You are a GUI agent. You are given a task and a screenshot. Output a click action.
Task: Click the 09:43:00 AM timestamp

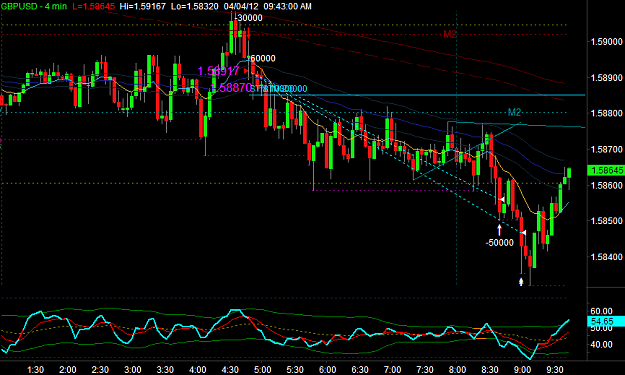point(288,6)
